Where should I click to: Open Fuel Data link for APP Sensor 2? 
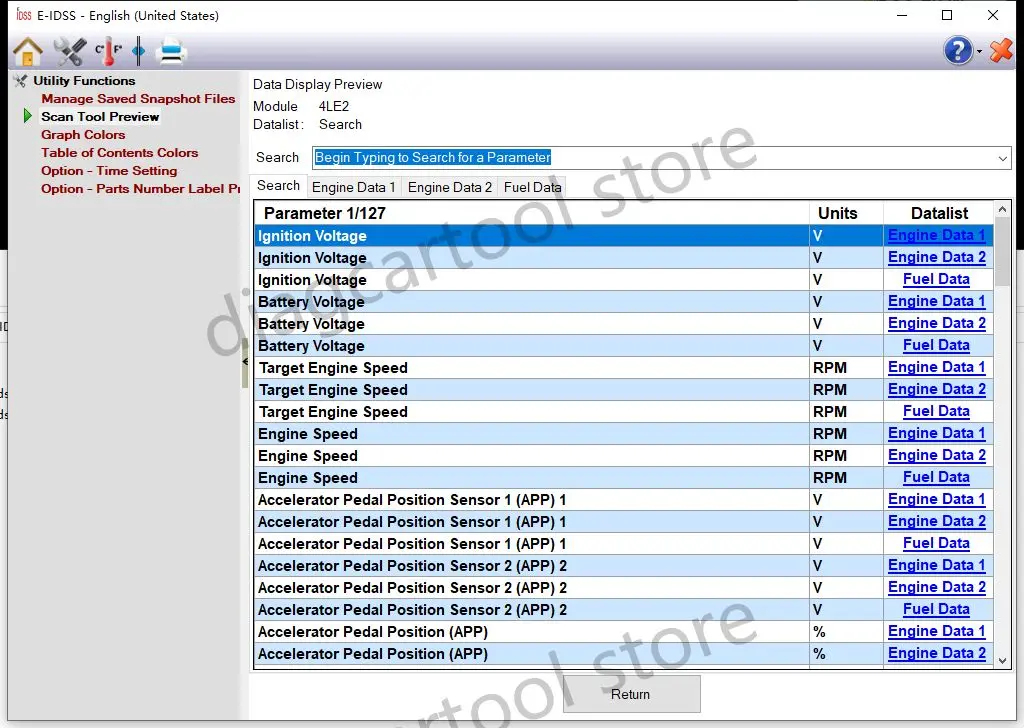[936, 609]
